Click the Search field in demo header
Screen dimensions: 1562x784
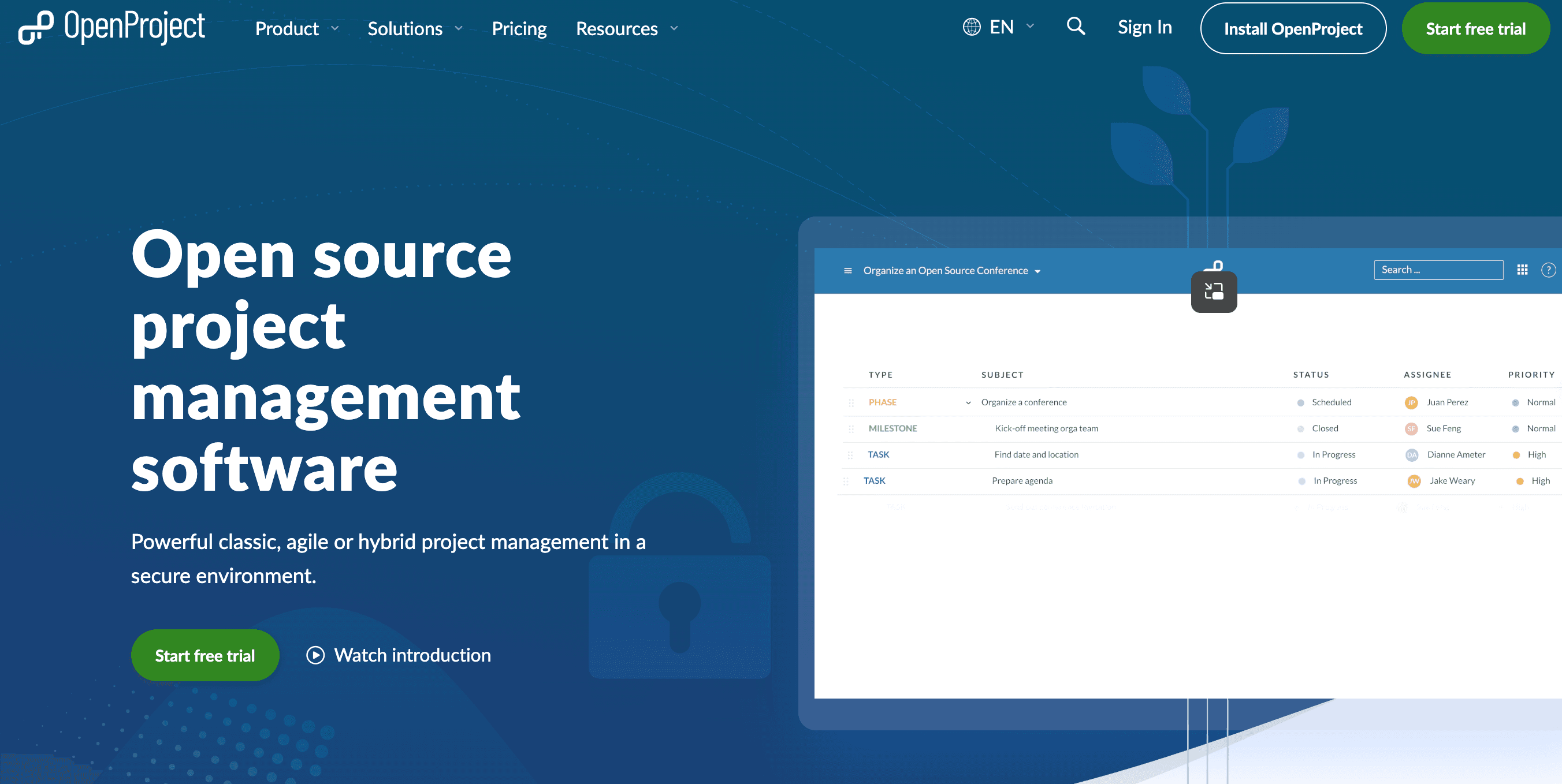point(1438,270)
